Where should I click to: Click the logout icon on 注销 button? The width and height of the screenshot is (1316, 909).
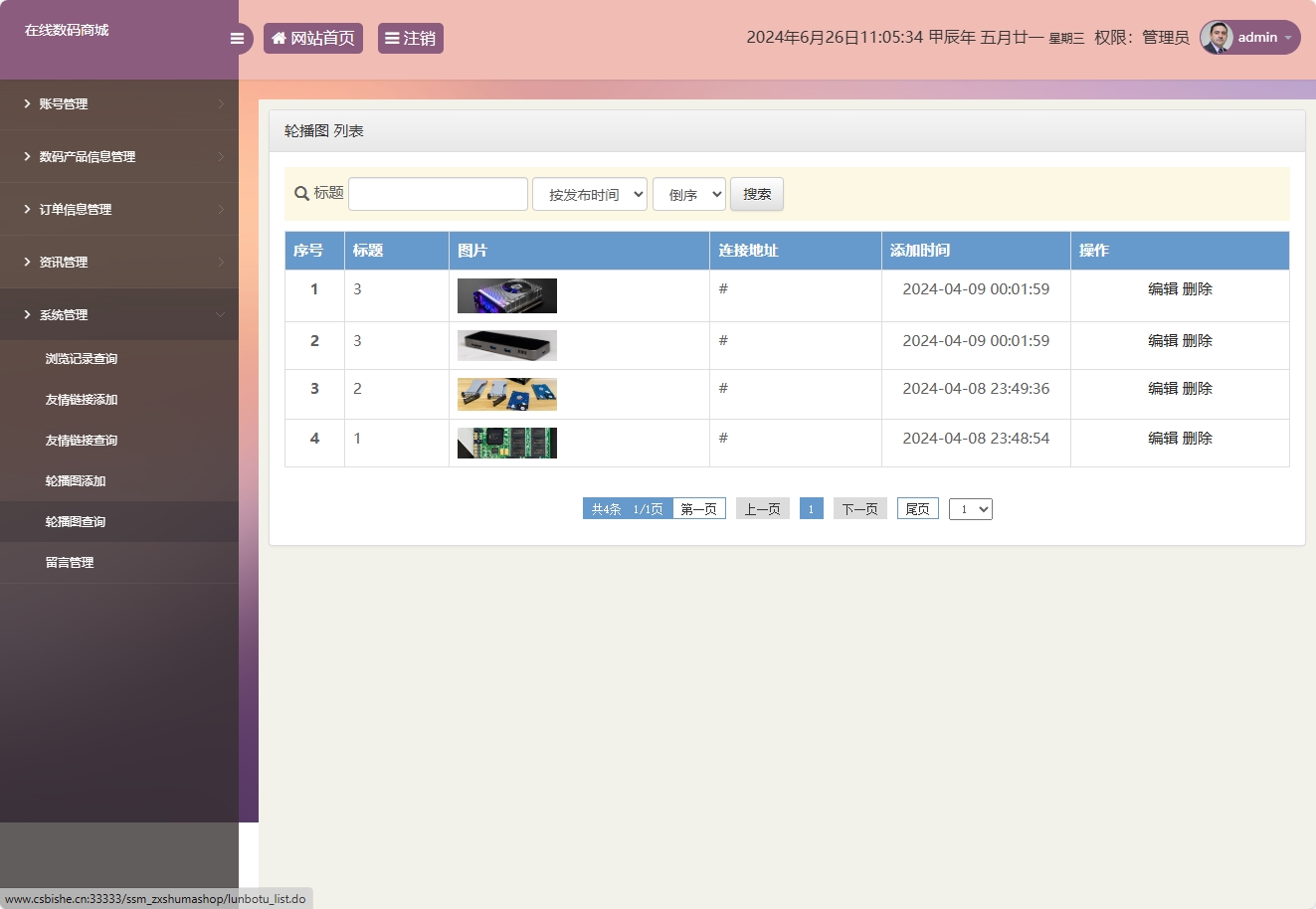click(x=393, y=38)
